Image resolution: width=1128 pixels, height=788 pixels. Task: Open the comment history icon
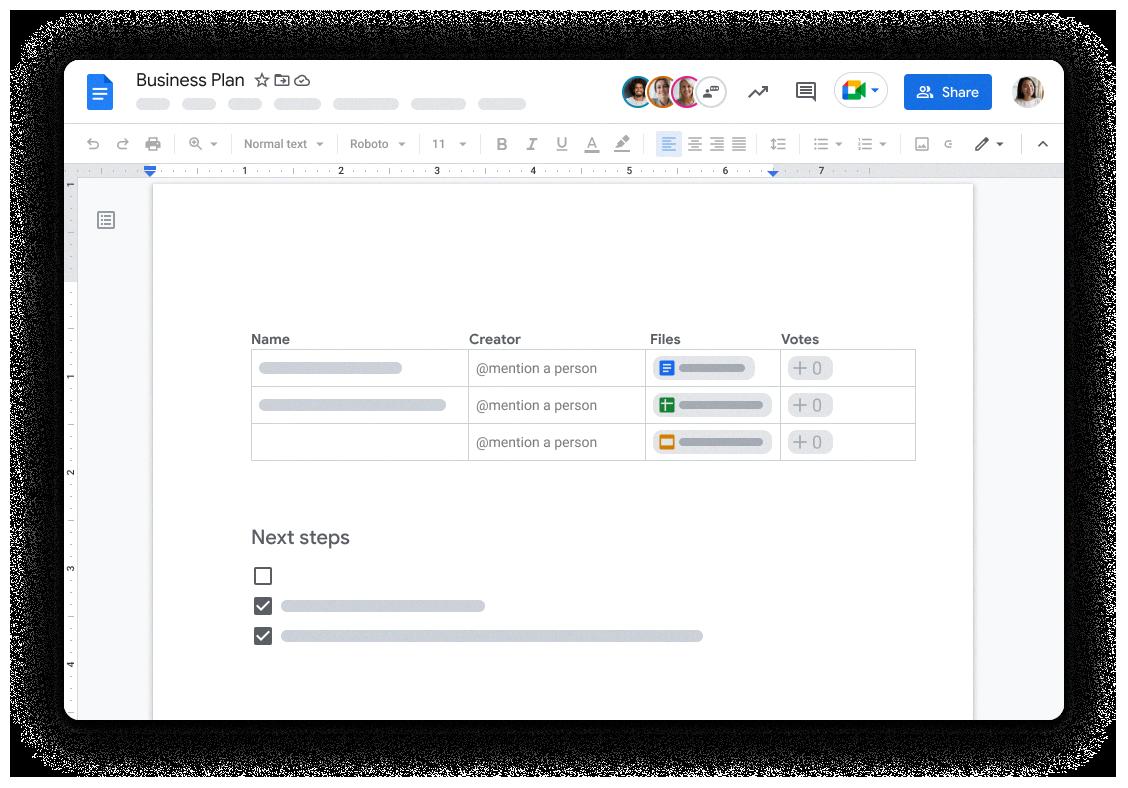804,91
